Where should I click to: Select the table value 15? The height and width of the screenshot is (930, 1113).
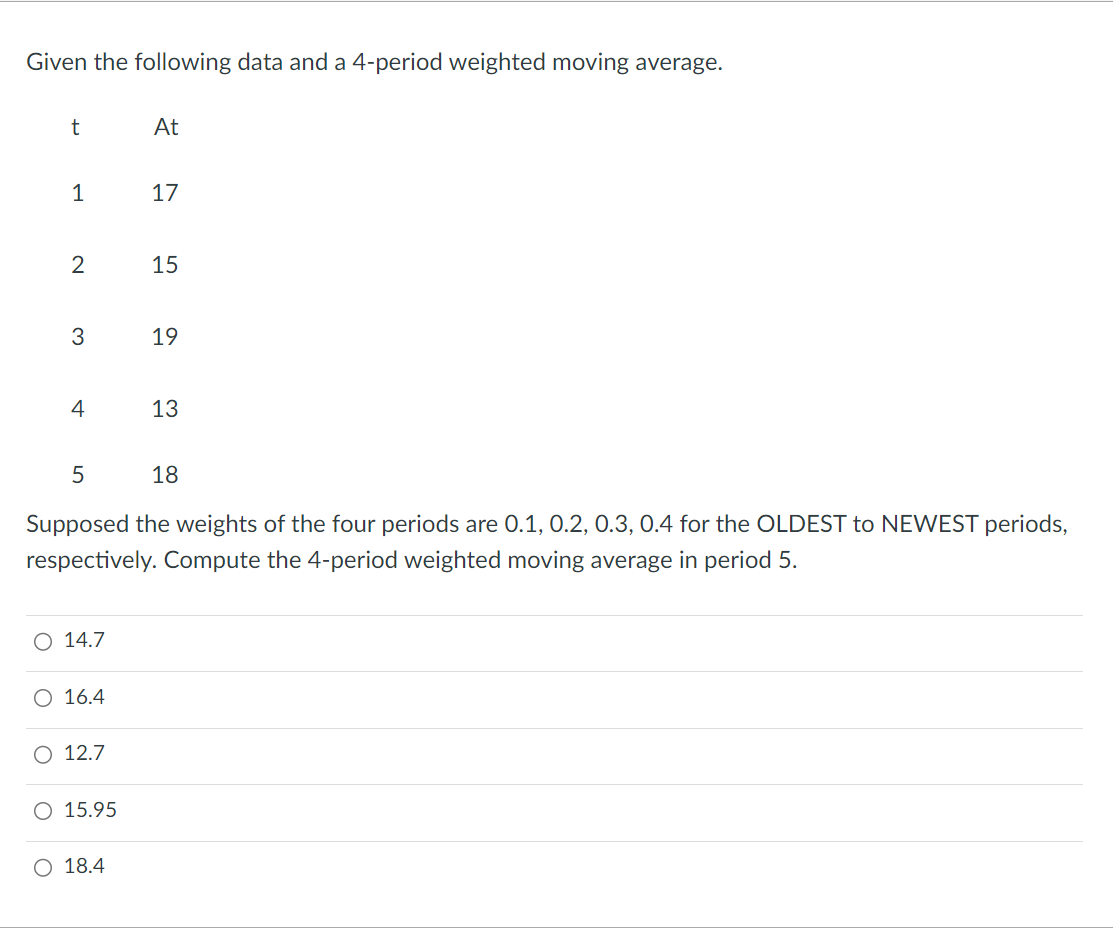pos(166,265)
